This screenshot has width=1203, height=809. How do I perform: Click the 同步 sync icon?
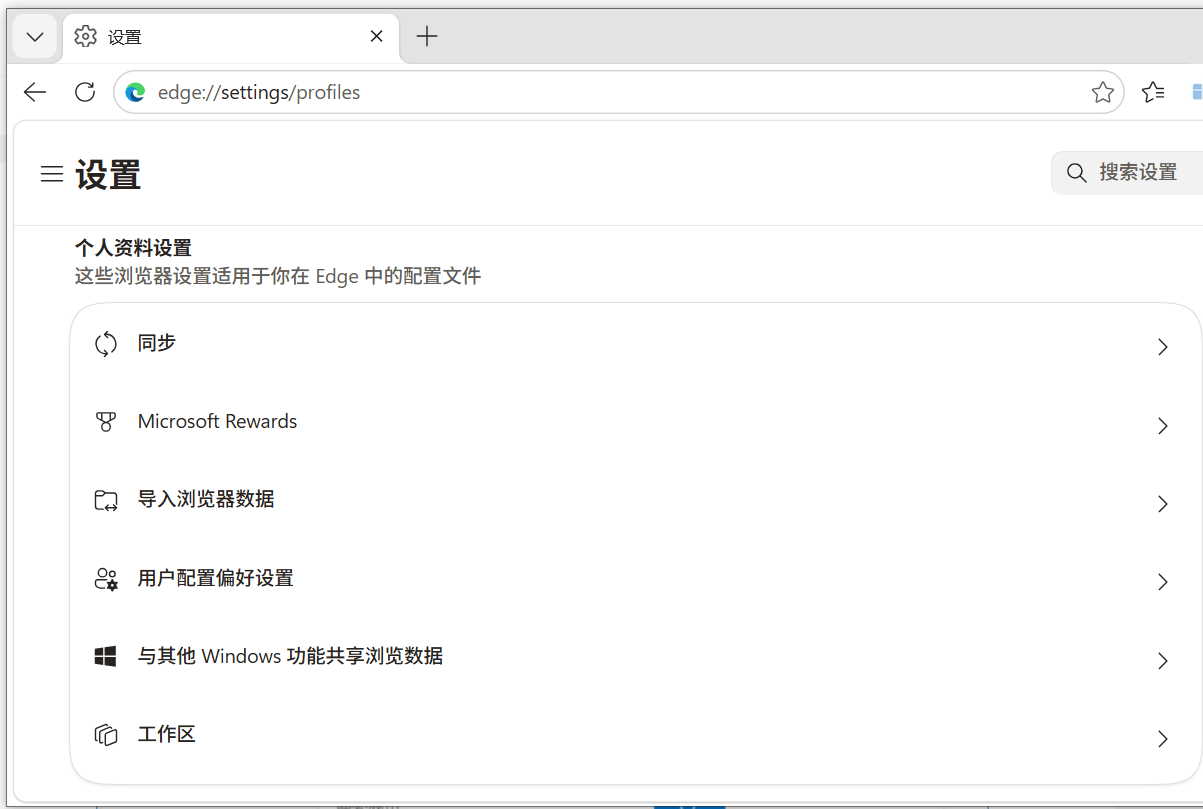[x=106, y=344]
